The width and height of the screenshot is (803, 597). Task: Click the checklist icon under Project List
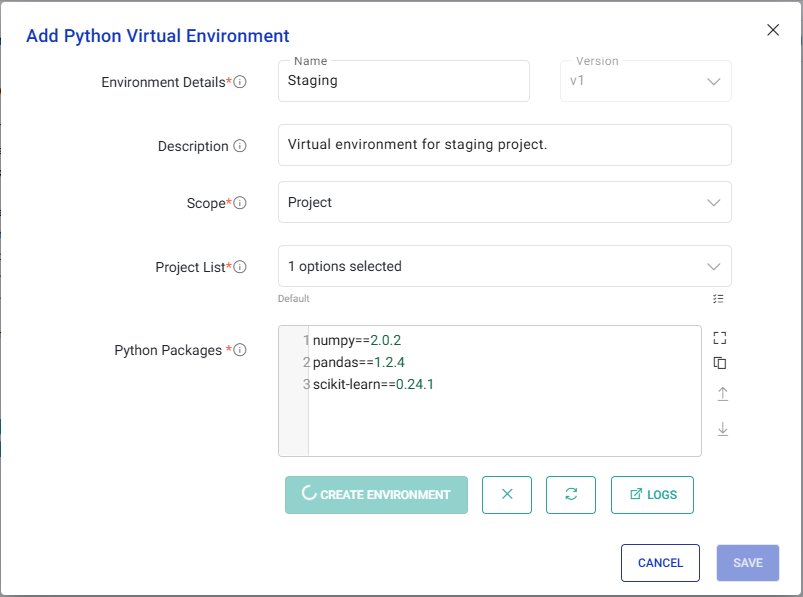tap(718, 298)
